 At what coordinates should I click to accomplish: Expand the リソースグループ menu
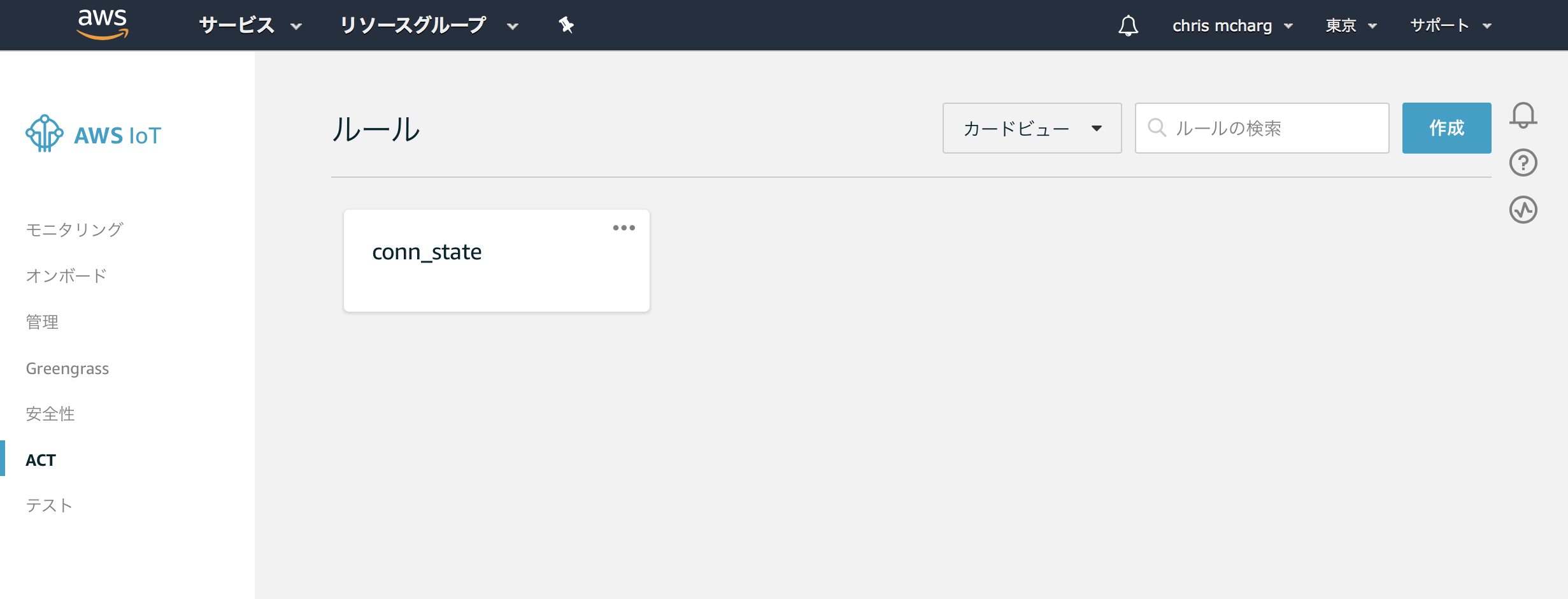429,25
